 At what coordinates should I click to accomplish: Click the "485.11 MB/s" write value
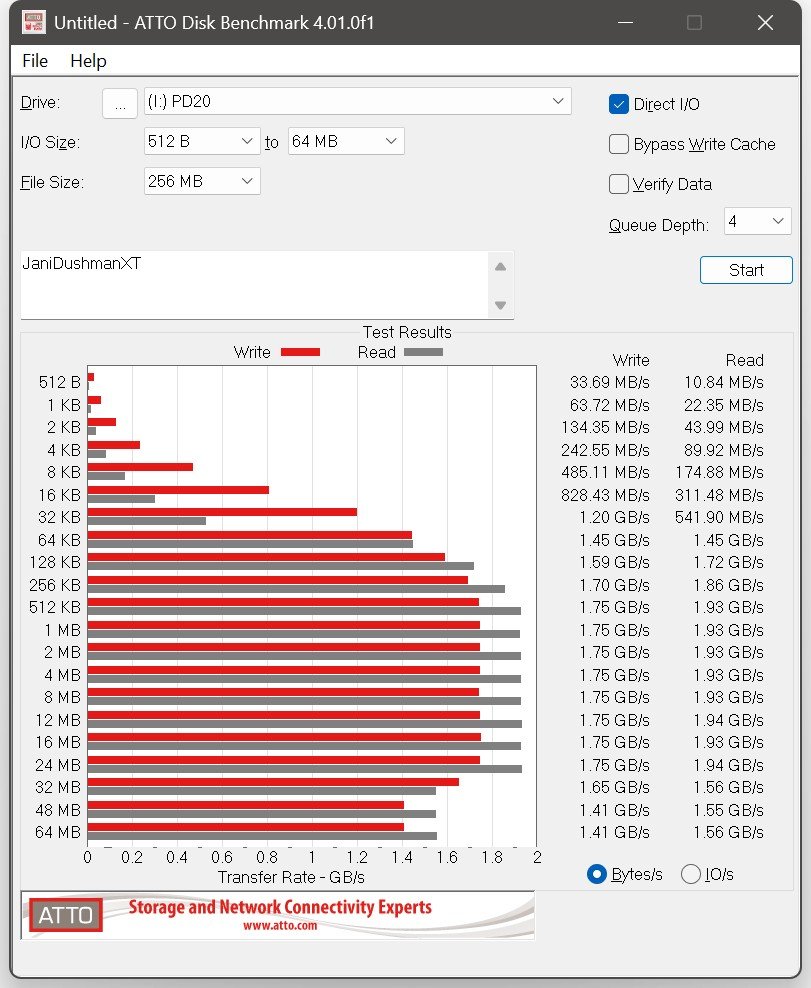605,472
